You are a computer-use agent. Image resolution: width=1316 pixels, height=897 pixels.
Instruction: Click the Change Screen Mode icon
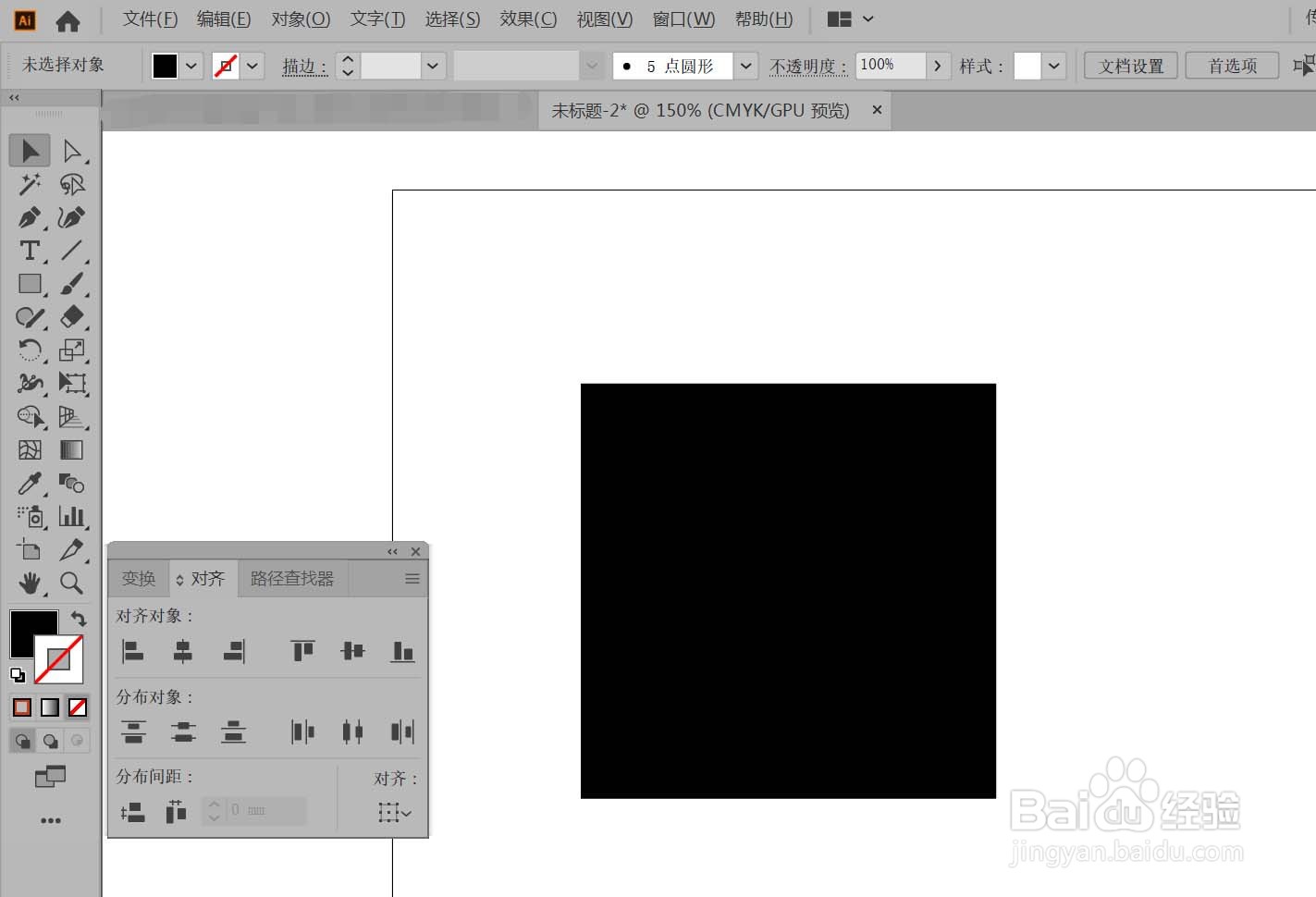pos(50,777)
